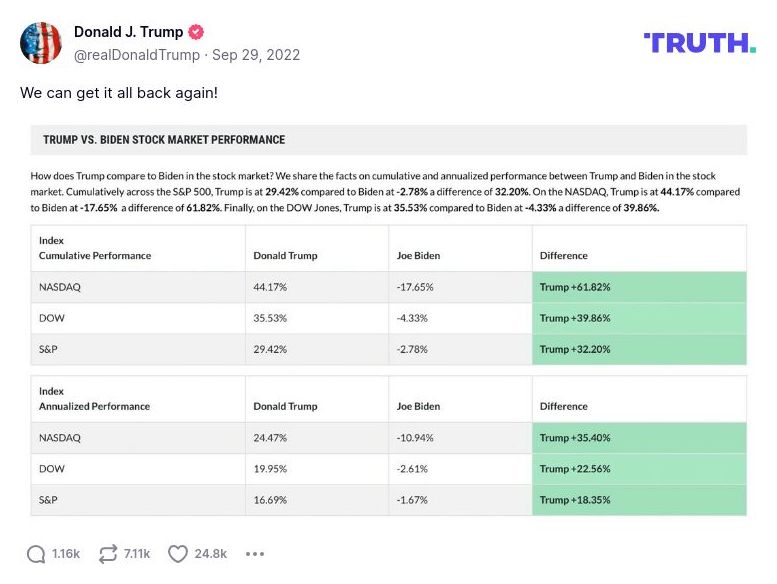Click the "-17.65%" Biden NASDAQ table value
777x584 pixels.
(414, 287)
